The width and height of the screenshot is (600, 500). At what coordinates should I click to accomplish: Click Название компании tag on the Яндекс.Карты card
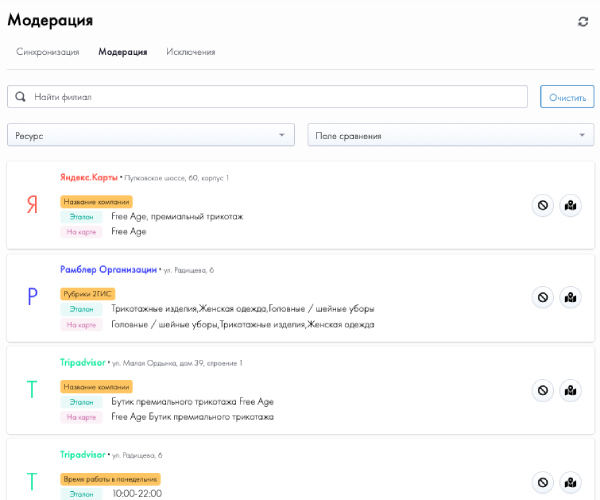pyautogui.click(x=96, y=202)
